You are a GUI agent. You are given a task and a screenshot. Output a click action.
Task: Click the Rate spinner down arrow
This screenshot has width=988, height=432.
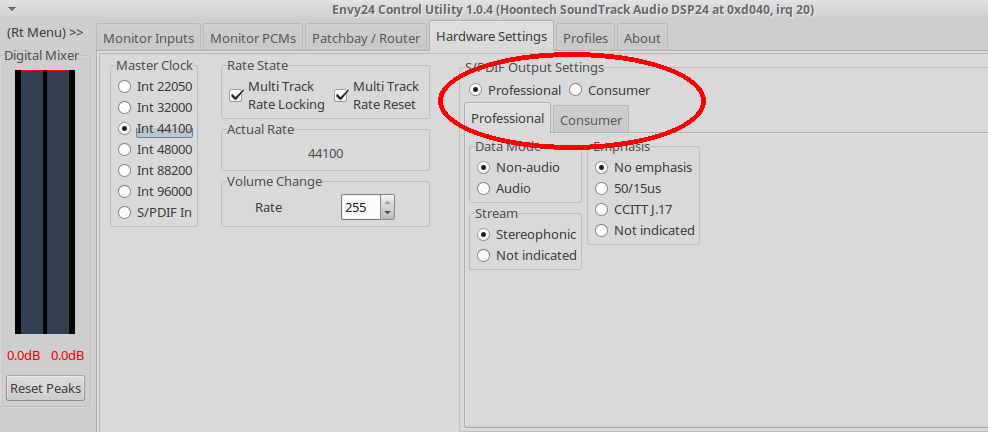click(x=387, y=213)
